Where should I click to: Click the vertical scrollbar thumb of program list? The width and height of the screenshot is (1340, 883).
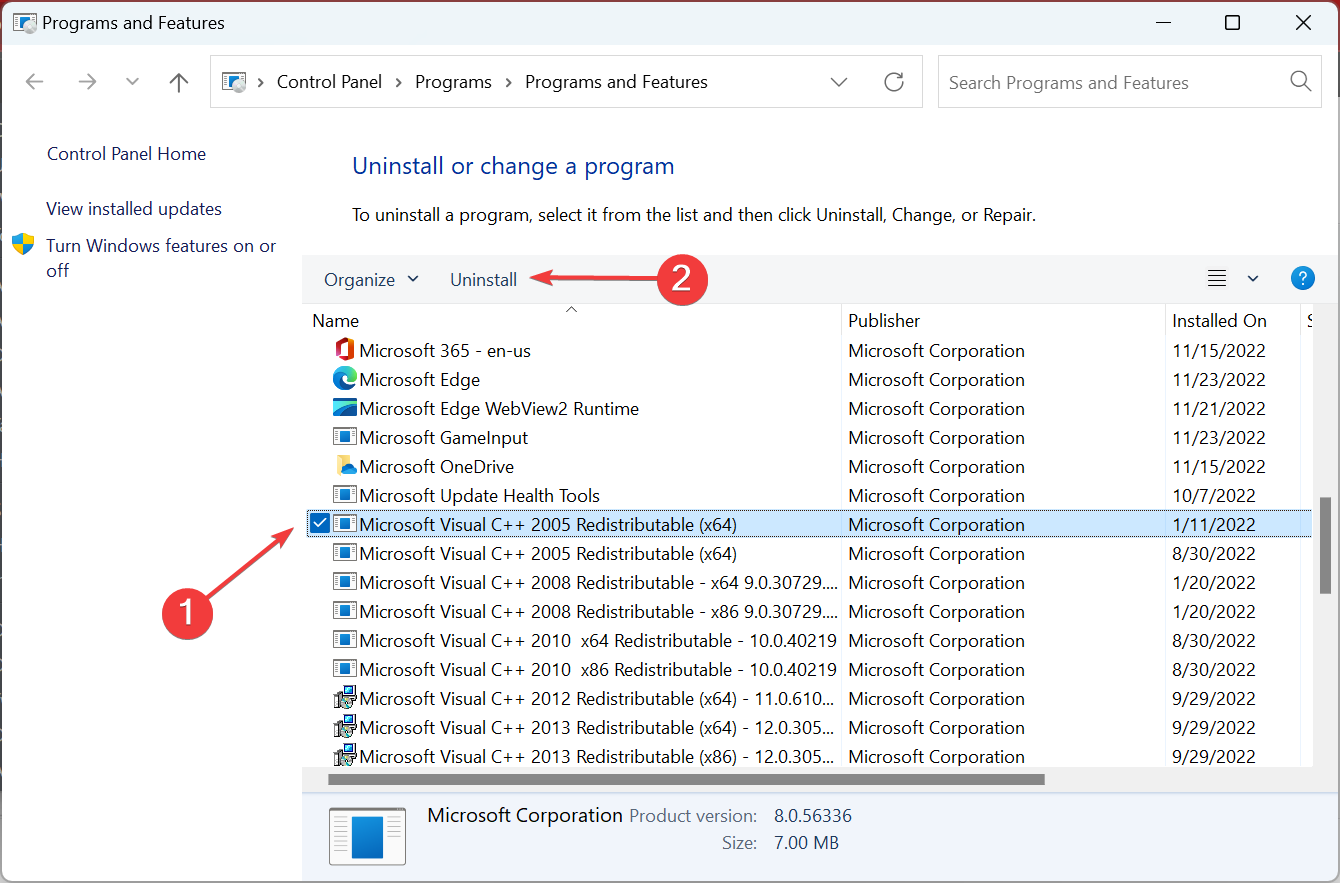pyautogui.click(x=1326, y=546)
